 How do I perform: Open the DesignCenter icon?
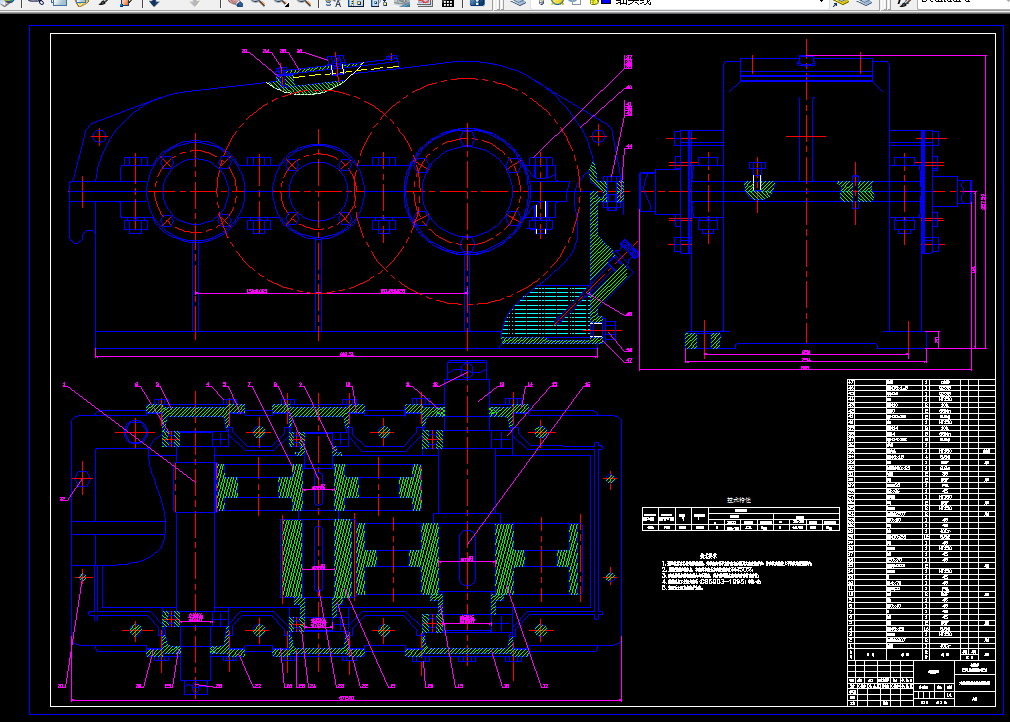(356, 2)
